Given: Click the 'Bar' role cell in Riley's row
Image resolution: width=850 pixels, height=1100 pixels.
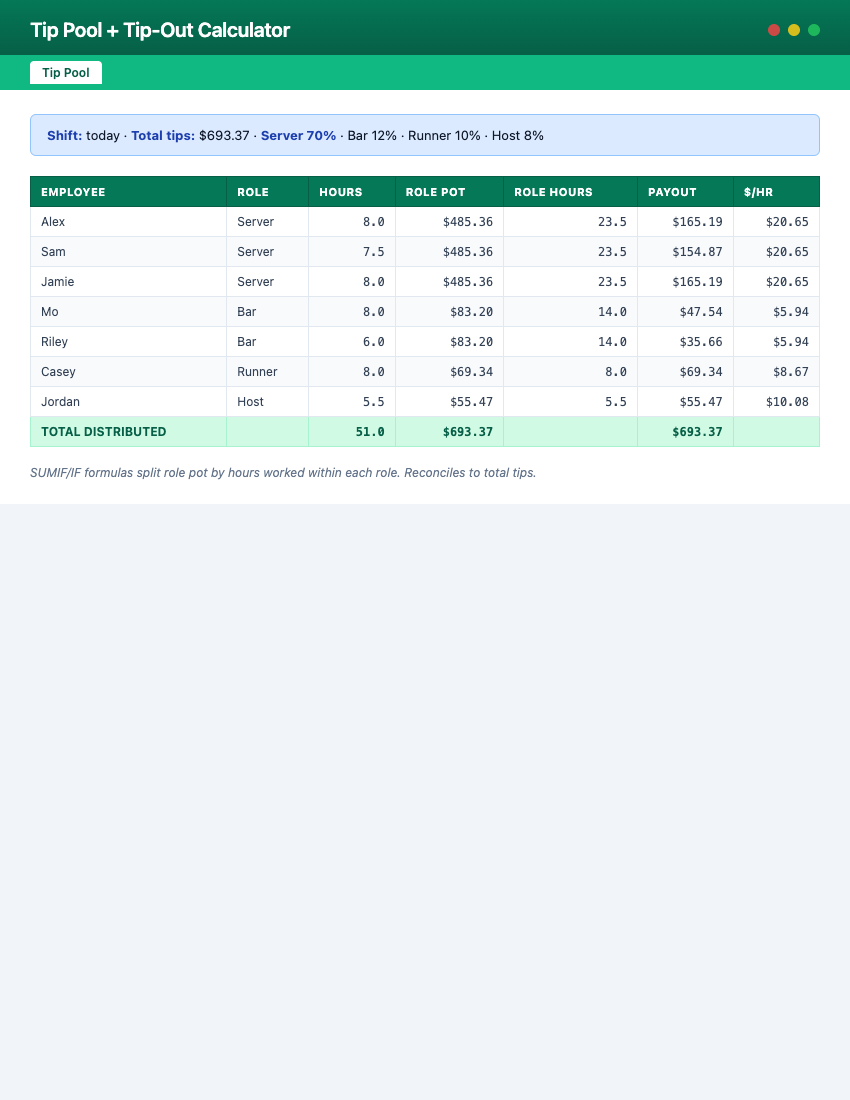Looking at the screenshot, I should tap(267, 342).
